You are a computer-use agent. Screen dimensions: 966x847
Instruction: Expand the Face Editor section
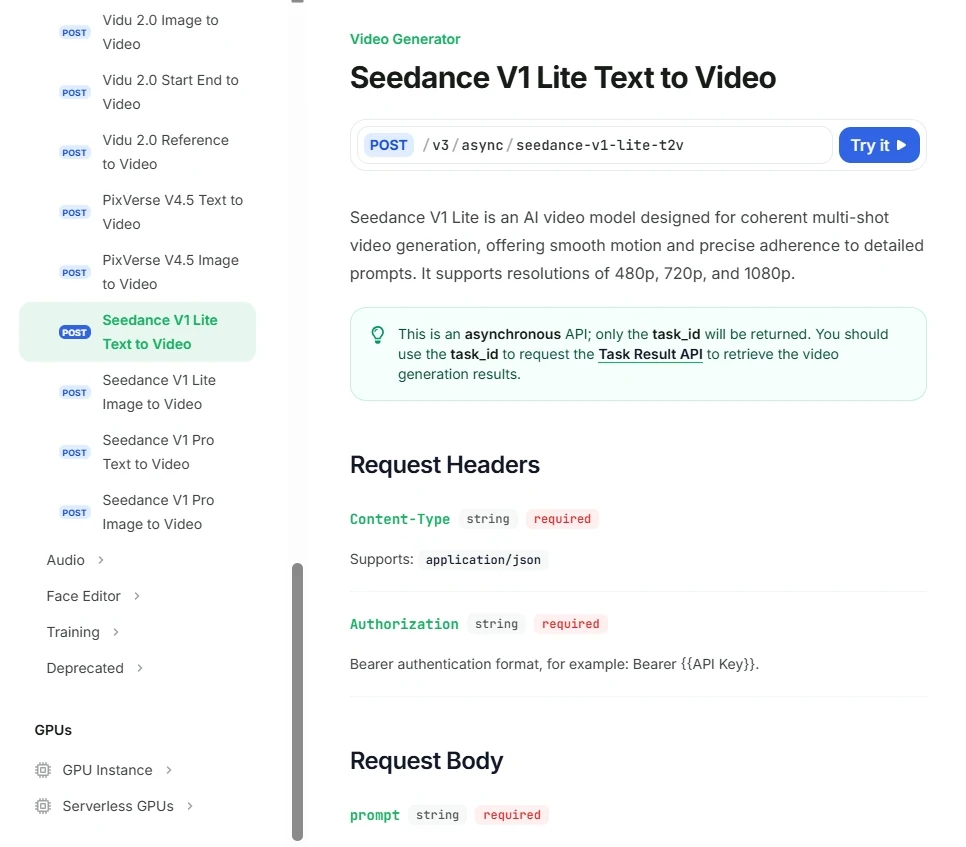tap(94, 596)
